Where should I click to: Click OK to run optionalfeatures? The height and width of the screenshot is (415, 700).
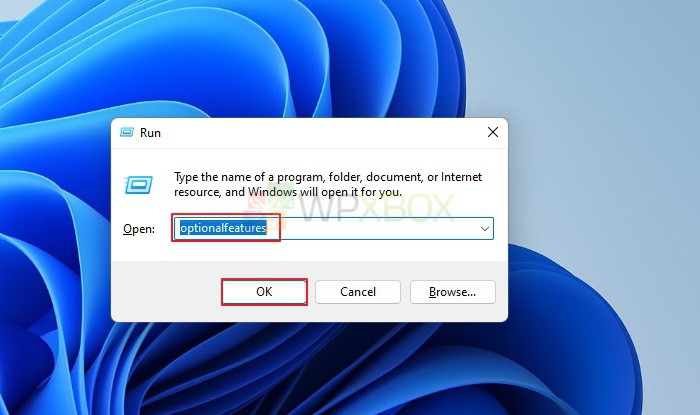click(x=264, y=292)
